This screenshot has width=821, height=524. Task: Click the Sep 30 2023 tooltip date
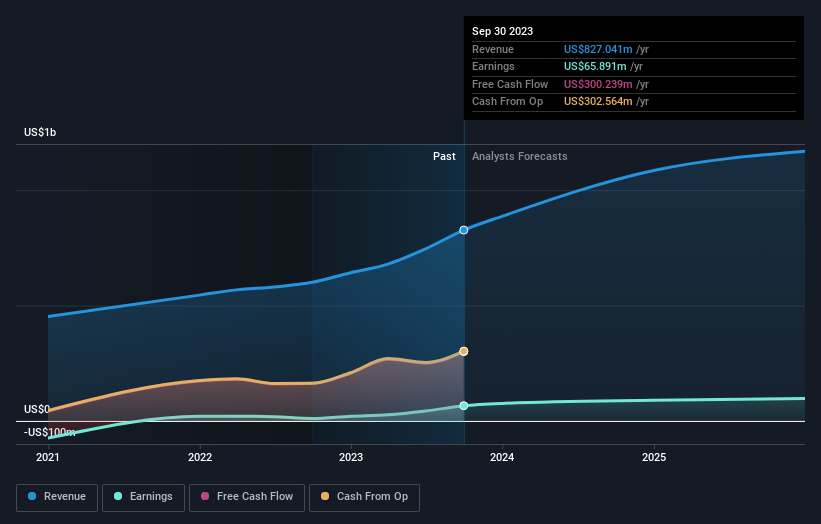coord(502,31)
